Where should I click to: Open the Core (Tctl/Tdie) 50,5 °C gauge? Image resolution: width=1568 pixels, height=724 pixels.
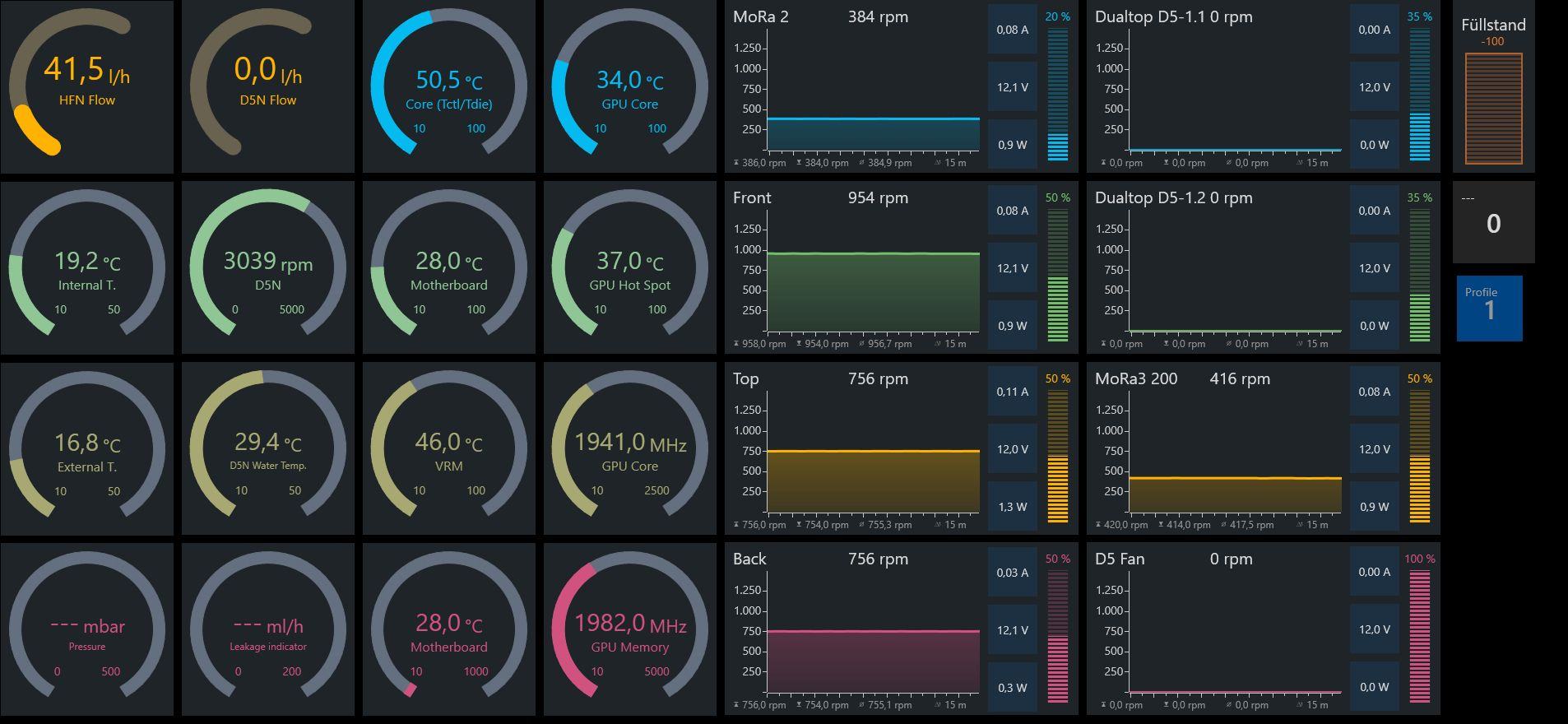(449, 86)
